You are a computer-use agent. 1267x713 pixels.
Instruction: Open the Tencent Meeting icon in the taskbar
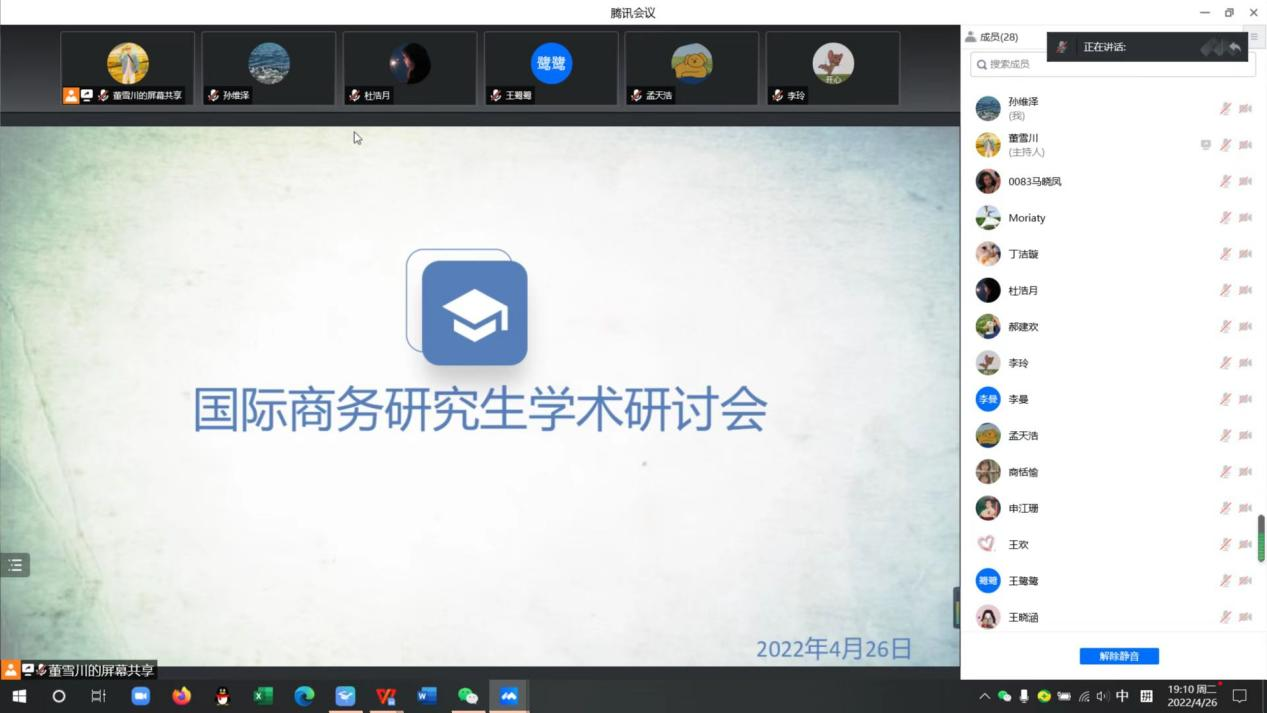point(509,696)
